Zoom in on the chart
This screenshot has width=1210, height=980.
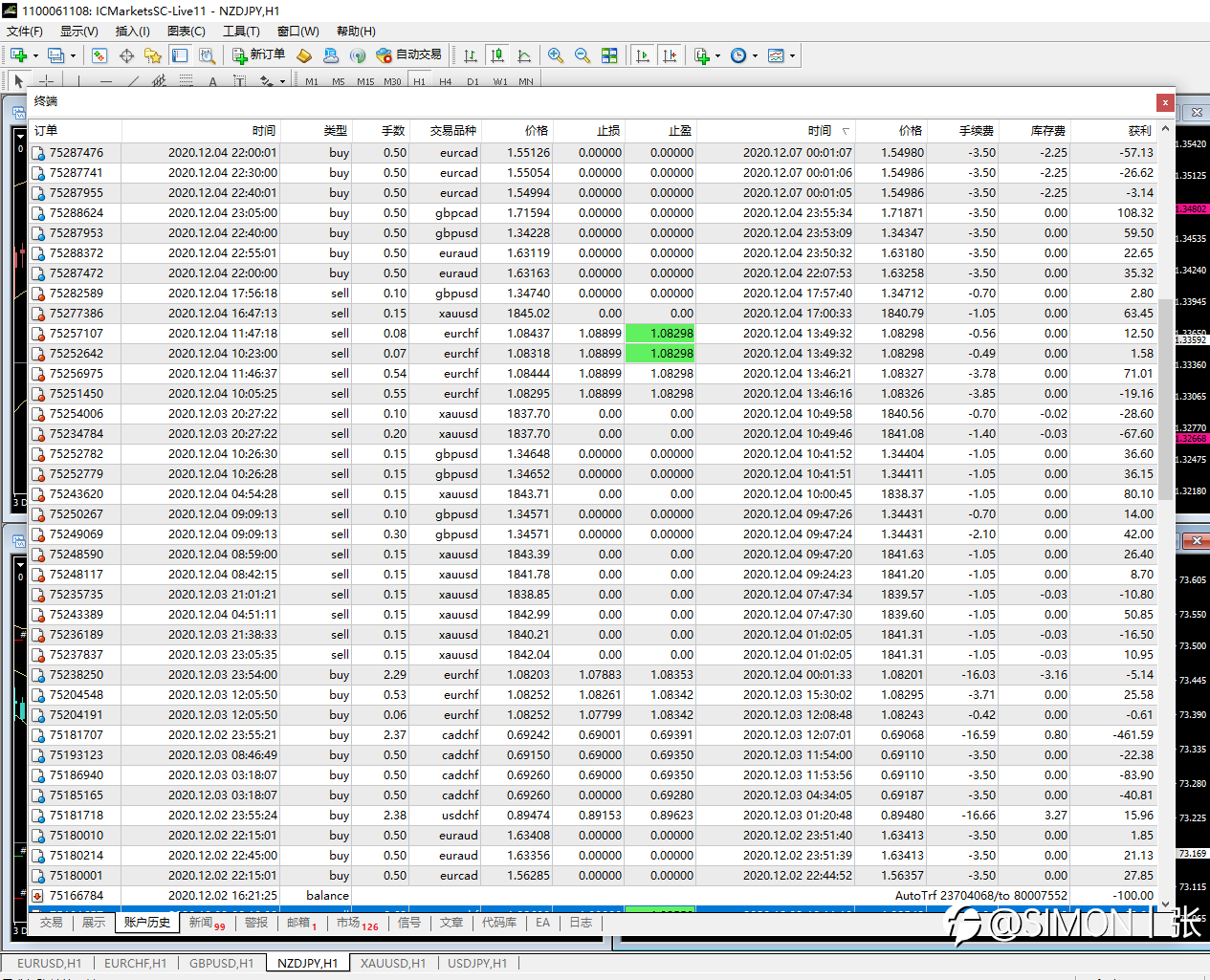point(556,55)
